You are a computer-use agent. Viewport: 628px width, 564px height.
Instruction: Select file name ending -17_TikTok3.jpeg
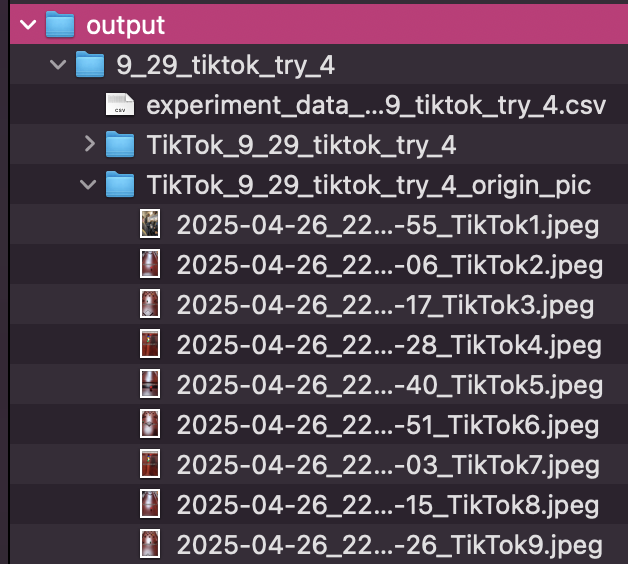385,306
